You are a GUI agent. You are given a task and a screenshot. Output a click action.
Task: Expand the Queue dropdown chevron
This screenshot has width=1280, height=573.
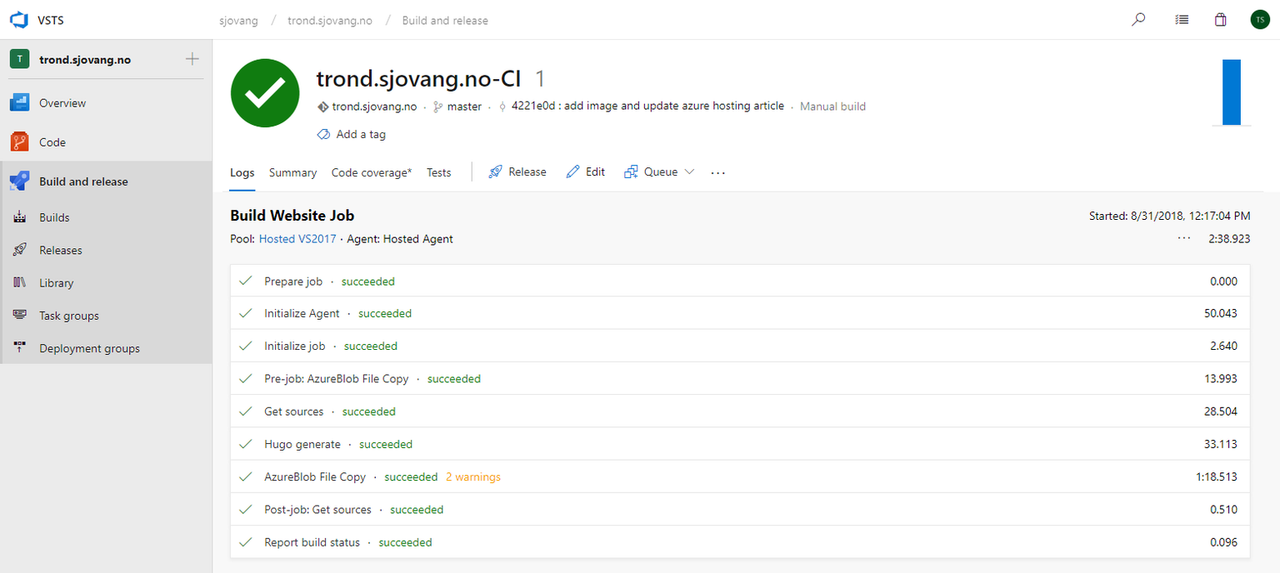tap(689, 172)
